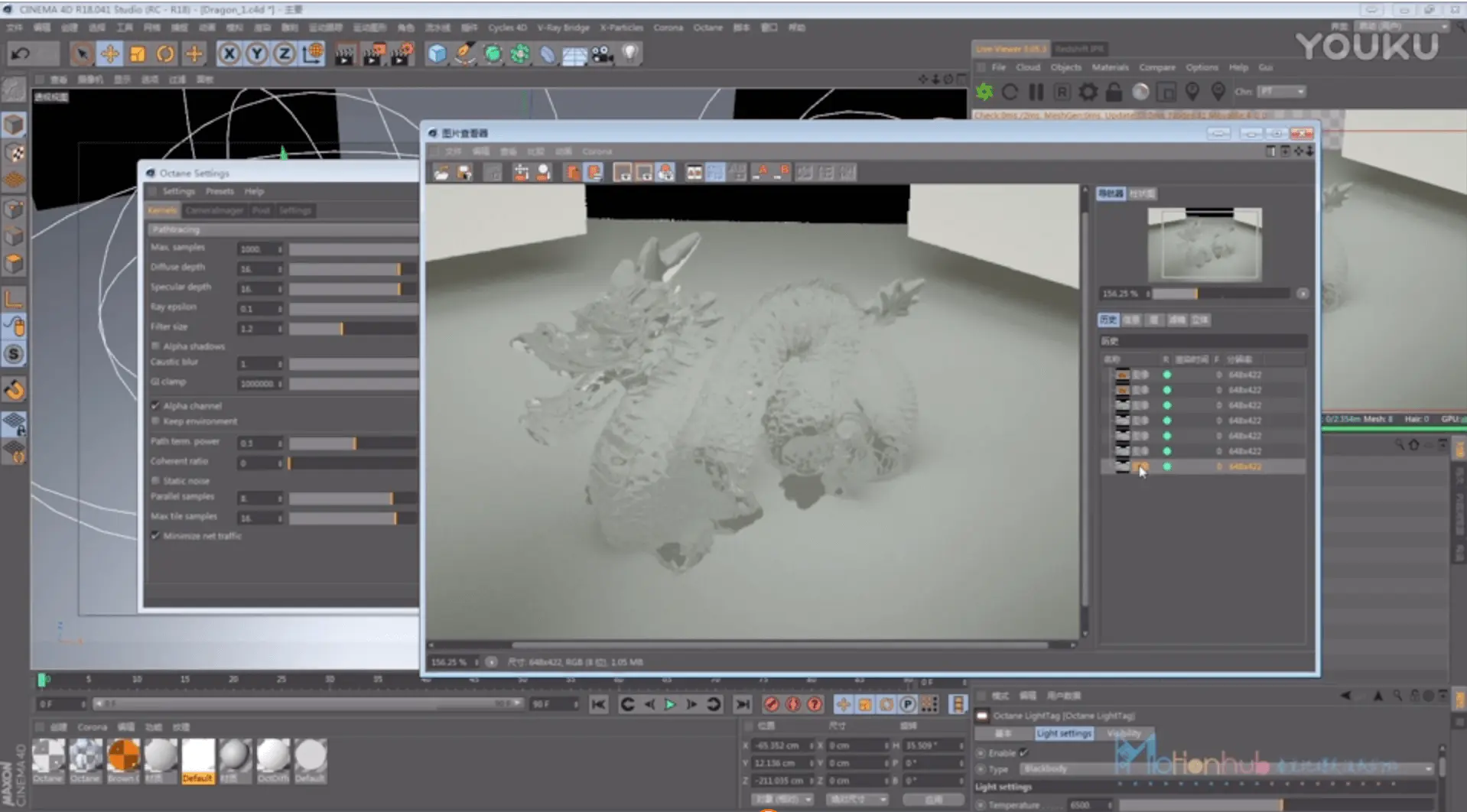Activate the Move tool
The image size is (1467, 812).
tap(109, 54)
